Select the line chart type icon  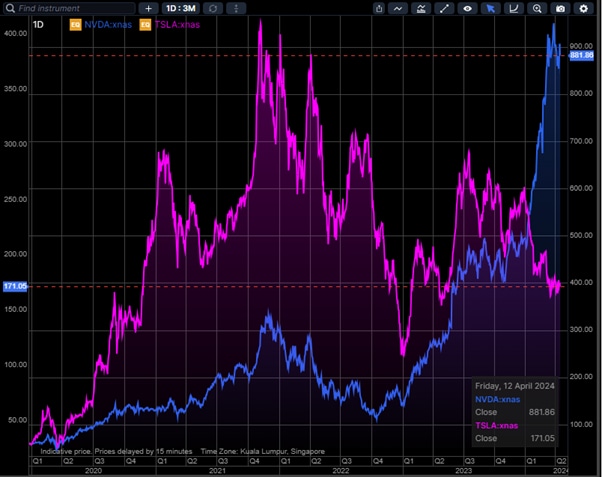pyautogui.click(x=398, y=8)
